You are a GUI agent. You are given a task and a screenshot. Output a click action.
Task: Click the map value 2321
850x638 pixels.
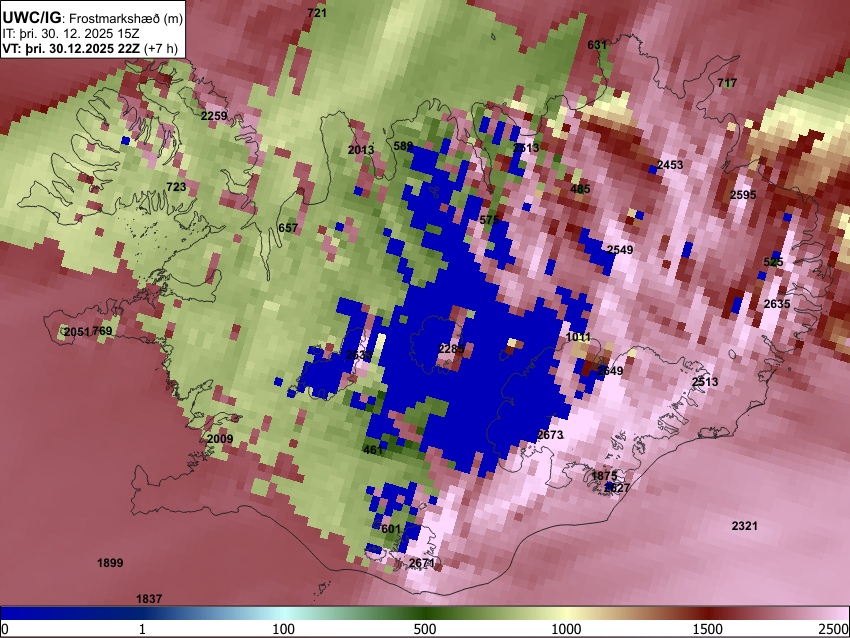[x=744, y=526]
